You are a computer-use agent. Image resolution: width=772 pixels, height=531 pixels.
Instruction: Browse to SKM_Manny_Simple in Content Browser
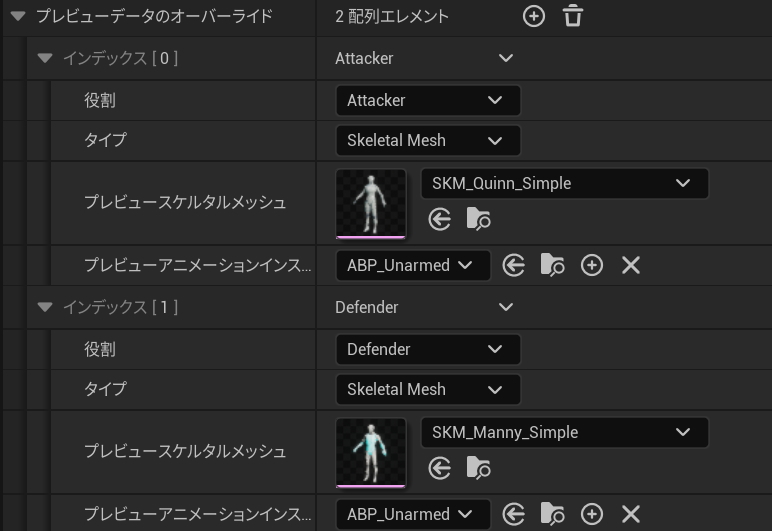(x=479, y=468)
